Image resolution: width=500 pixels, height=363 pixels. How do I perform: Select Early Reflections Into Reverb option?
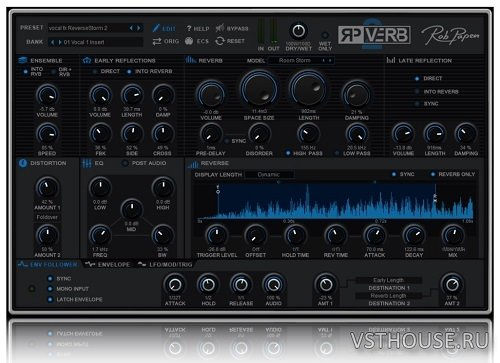point(129,71)
